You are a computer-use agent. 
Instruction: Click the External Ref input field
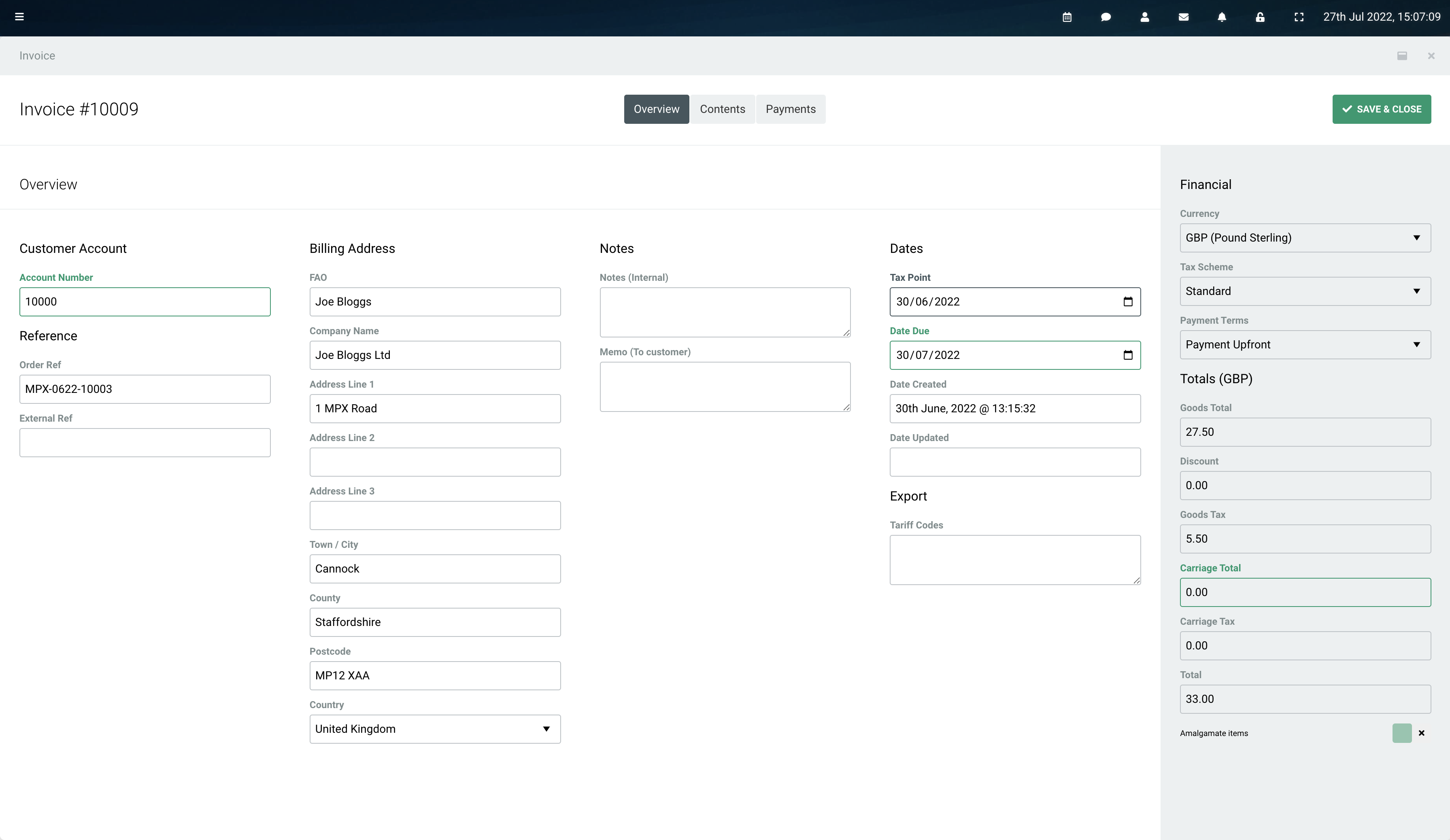pyautogui.click(x=145, y=442)
